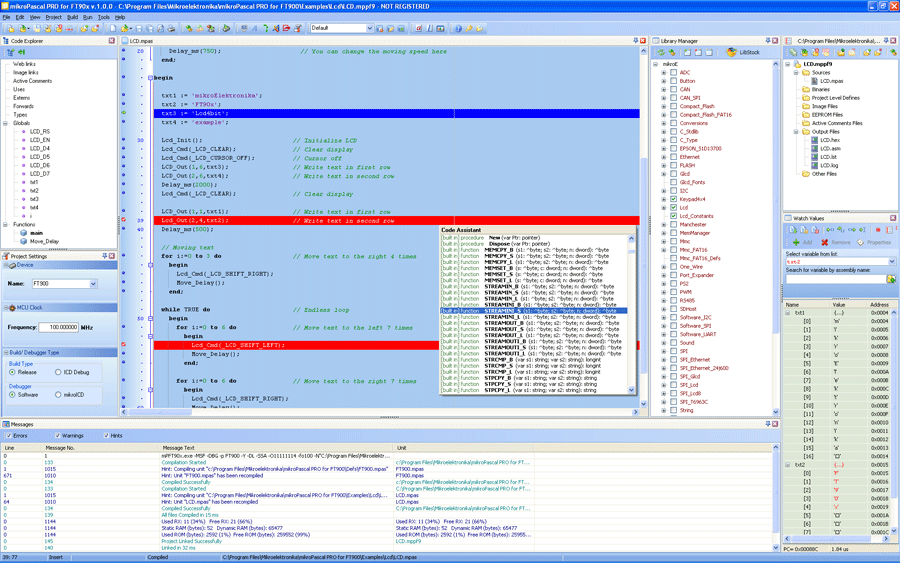This screenshot has width=900, height=563.
Task: Choose STREAMINI_S entry in Code Assistant list
Action: [x=533, y=310]
